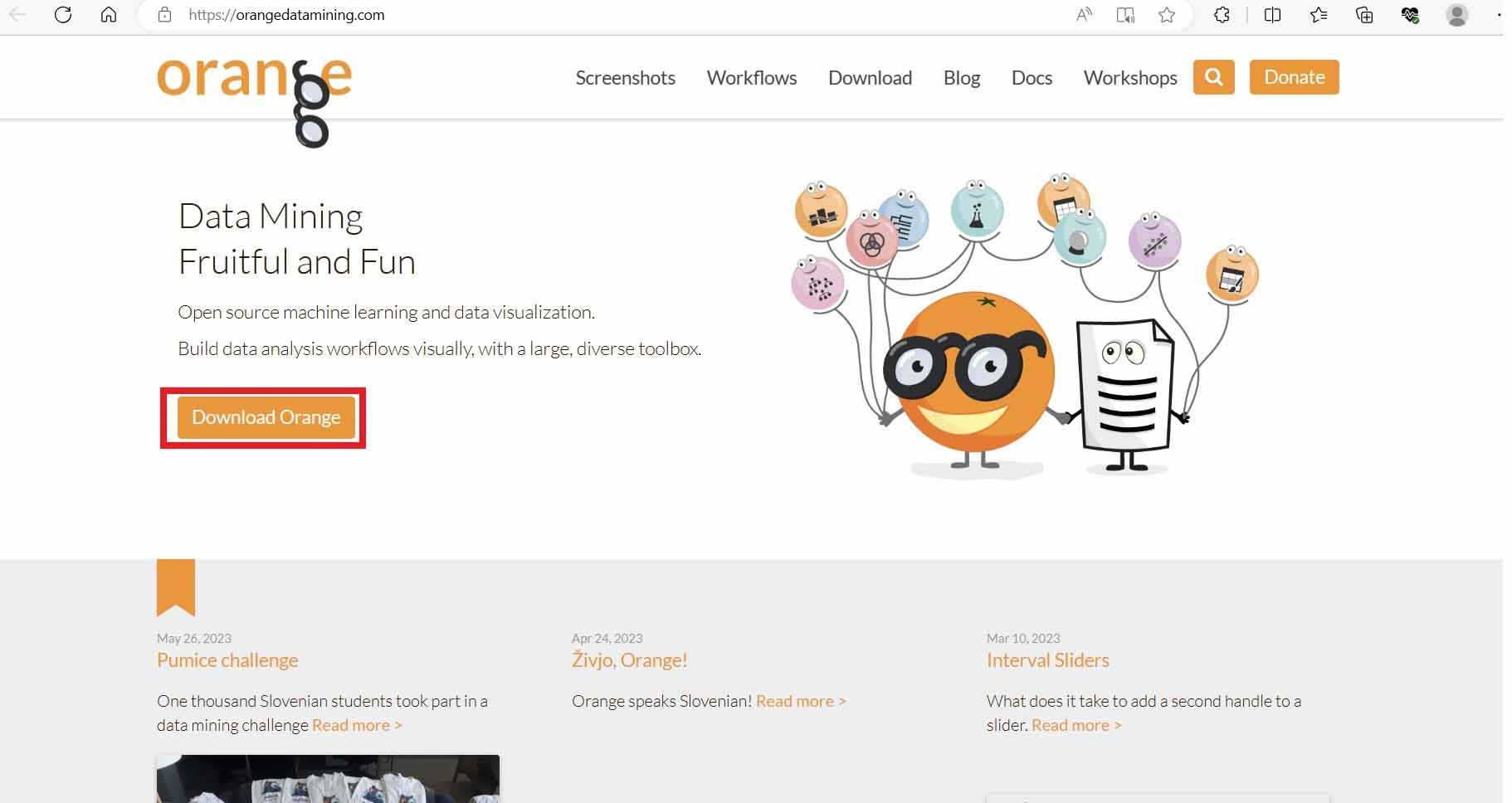Click the user profile avatar
The image size is (1512, 803).
1457,15
